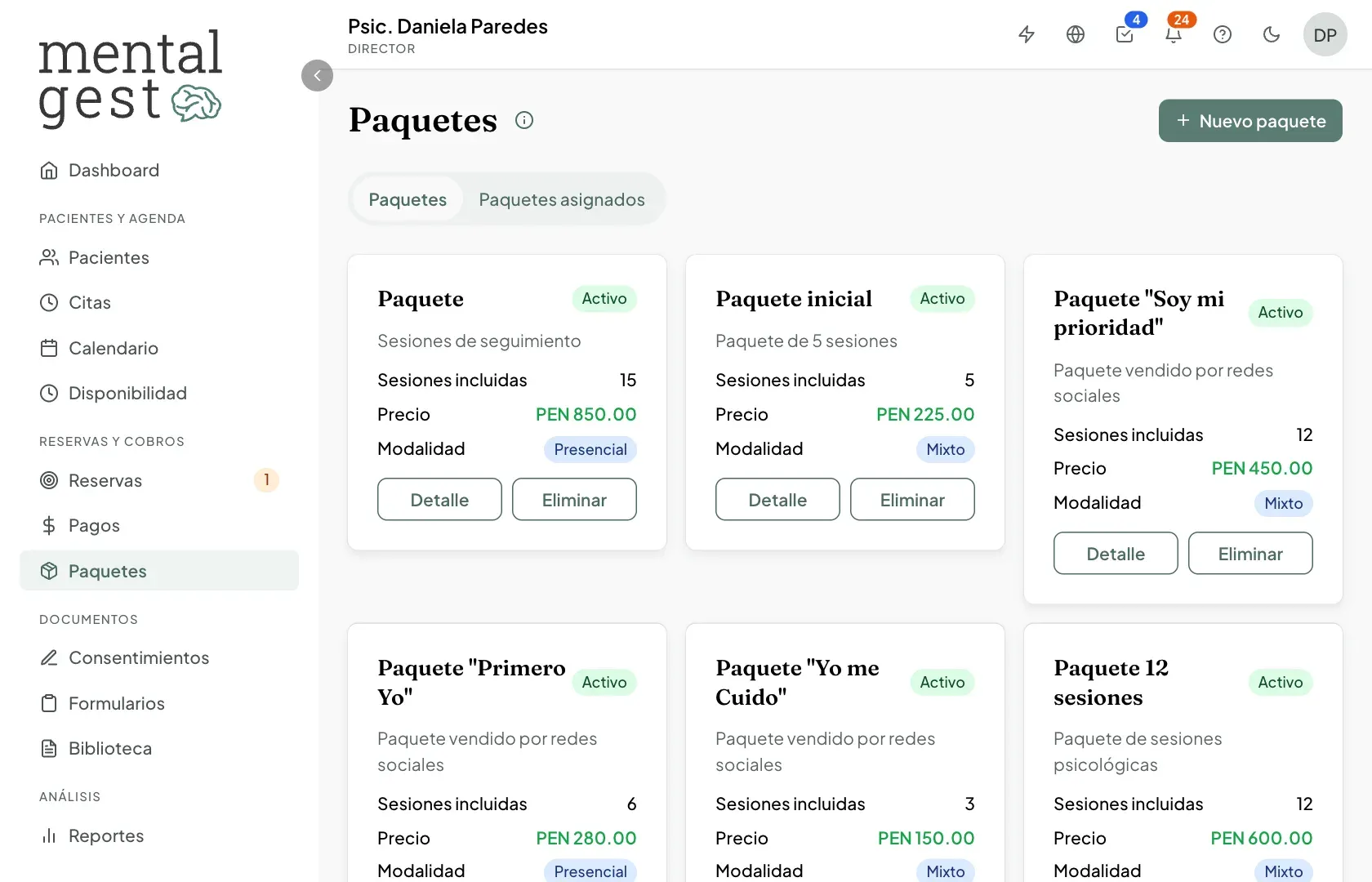This screenshot has height=882, width=1372.
Task: Click the lightning bolt quick actions icon
Action: point(1027,34)
